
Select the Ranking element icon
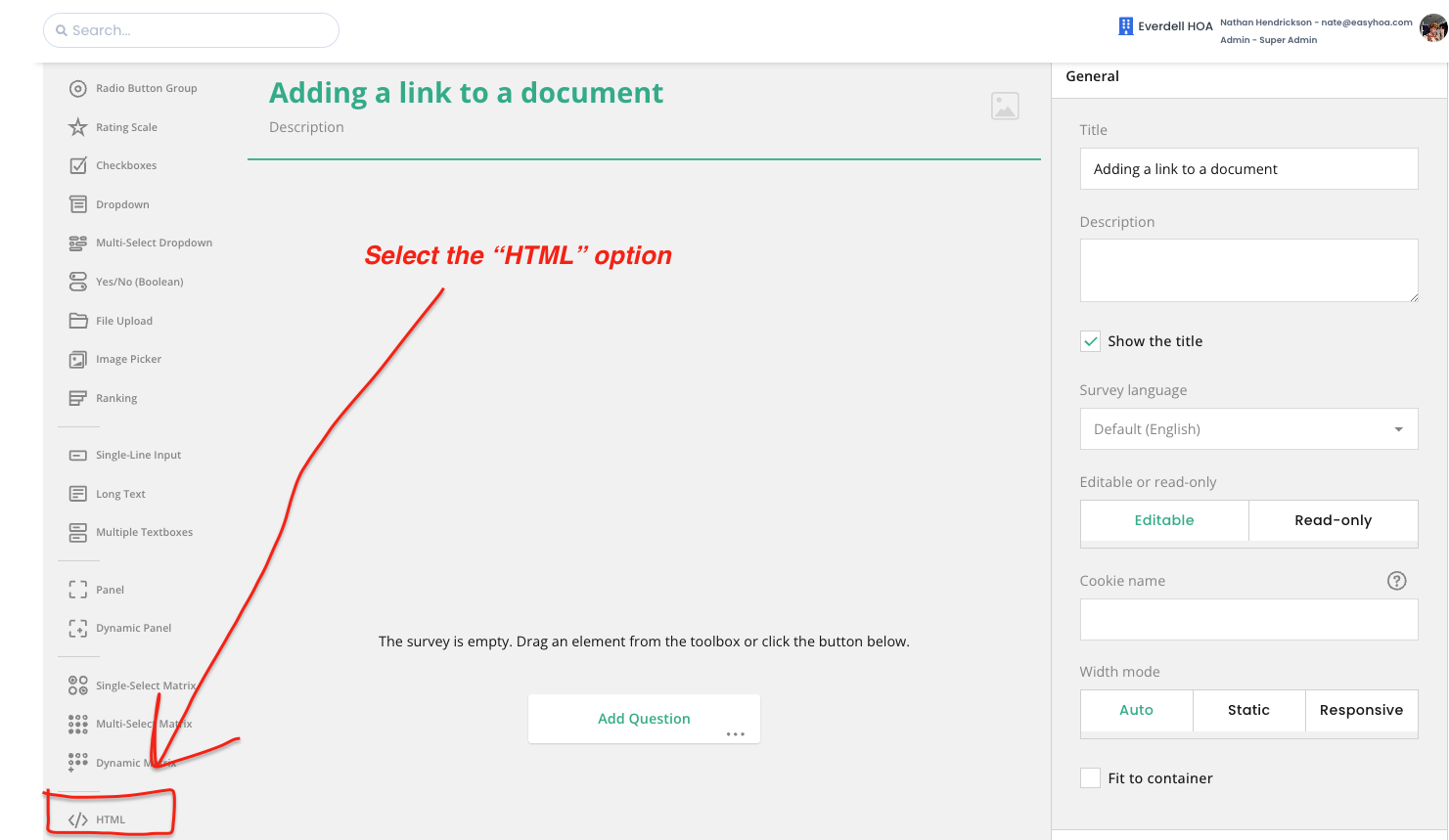[78, 398]
